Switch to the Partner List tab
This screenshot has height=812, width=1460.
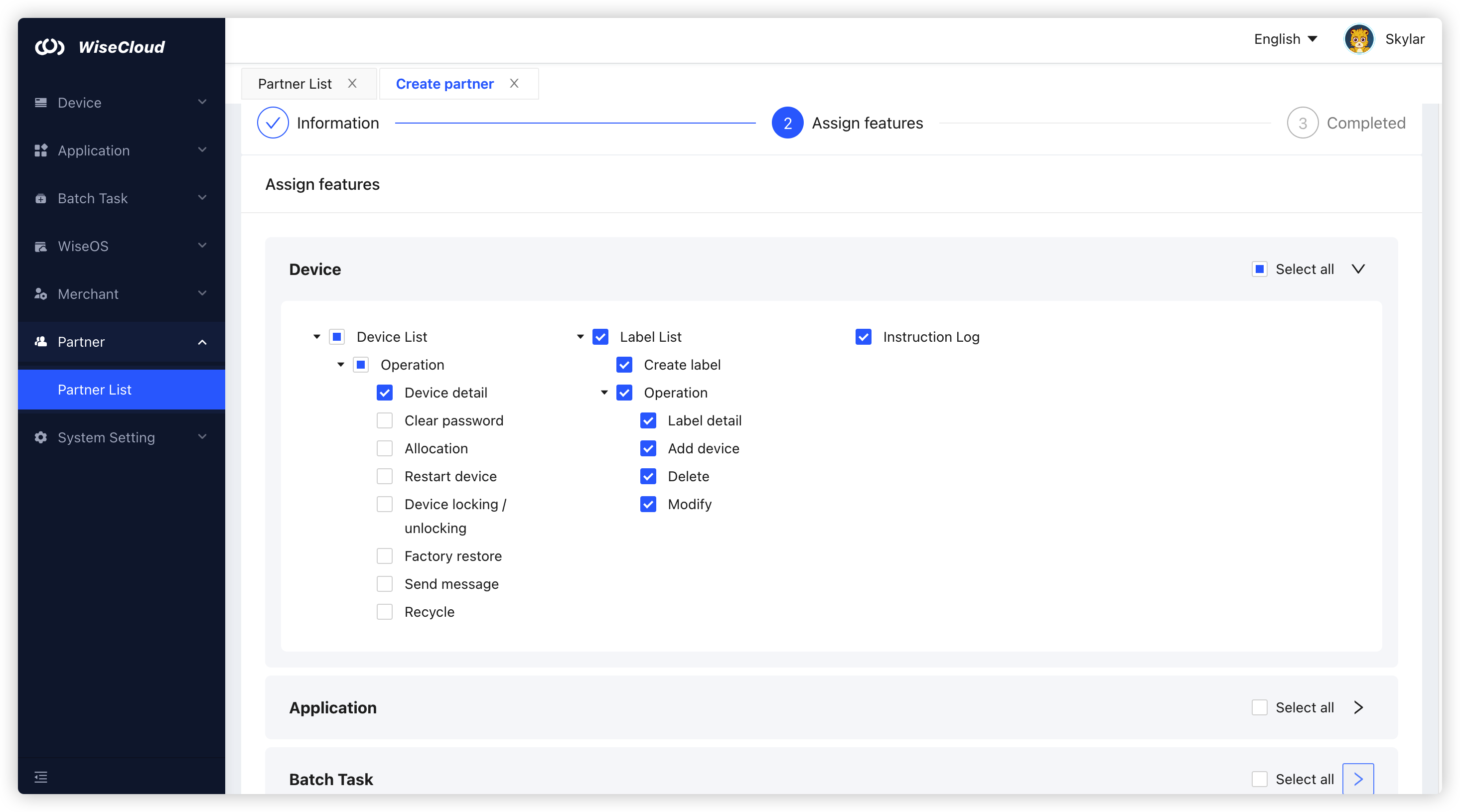coord(294,84)
